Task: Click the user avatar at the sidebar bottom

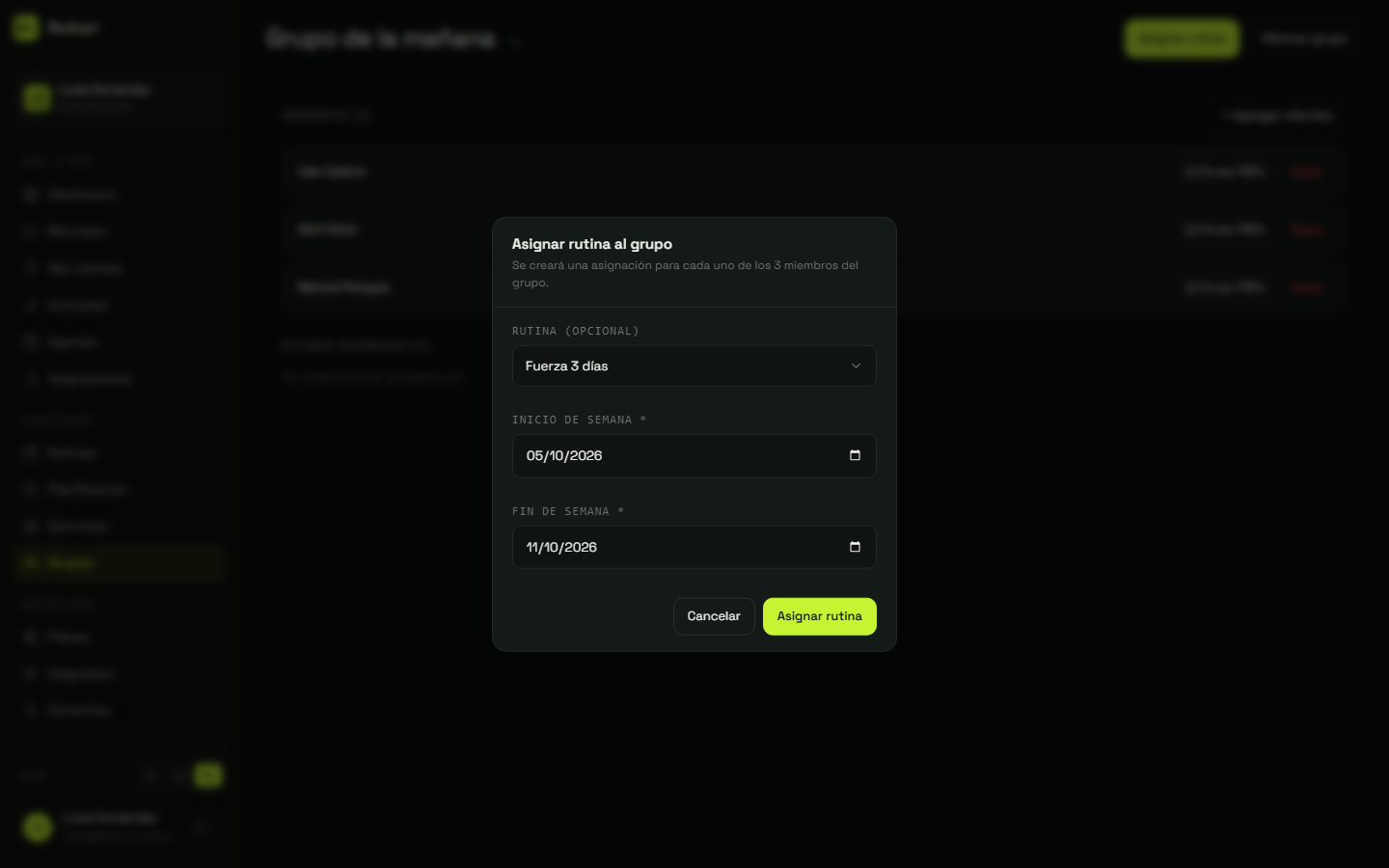Action: [x=38, y=827]
